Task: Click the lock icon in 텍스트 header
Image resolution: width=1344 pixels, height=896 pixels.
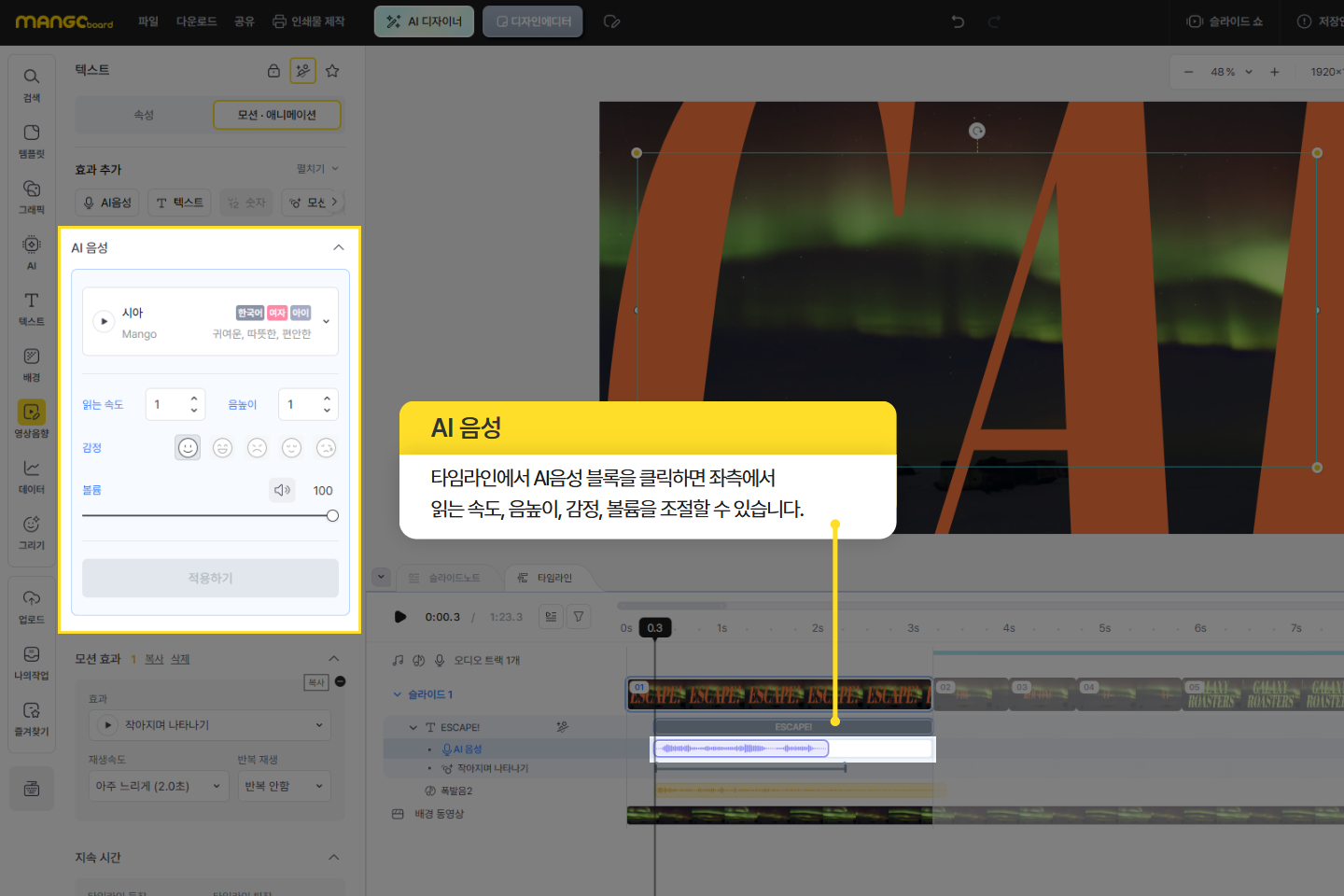Action: pos(273,71)
